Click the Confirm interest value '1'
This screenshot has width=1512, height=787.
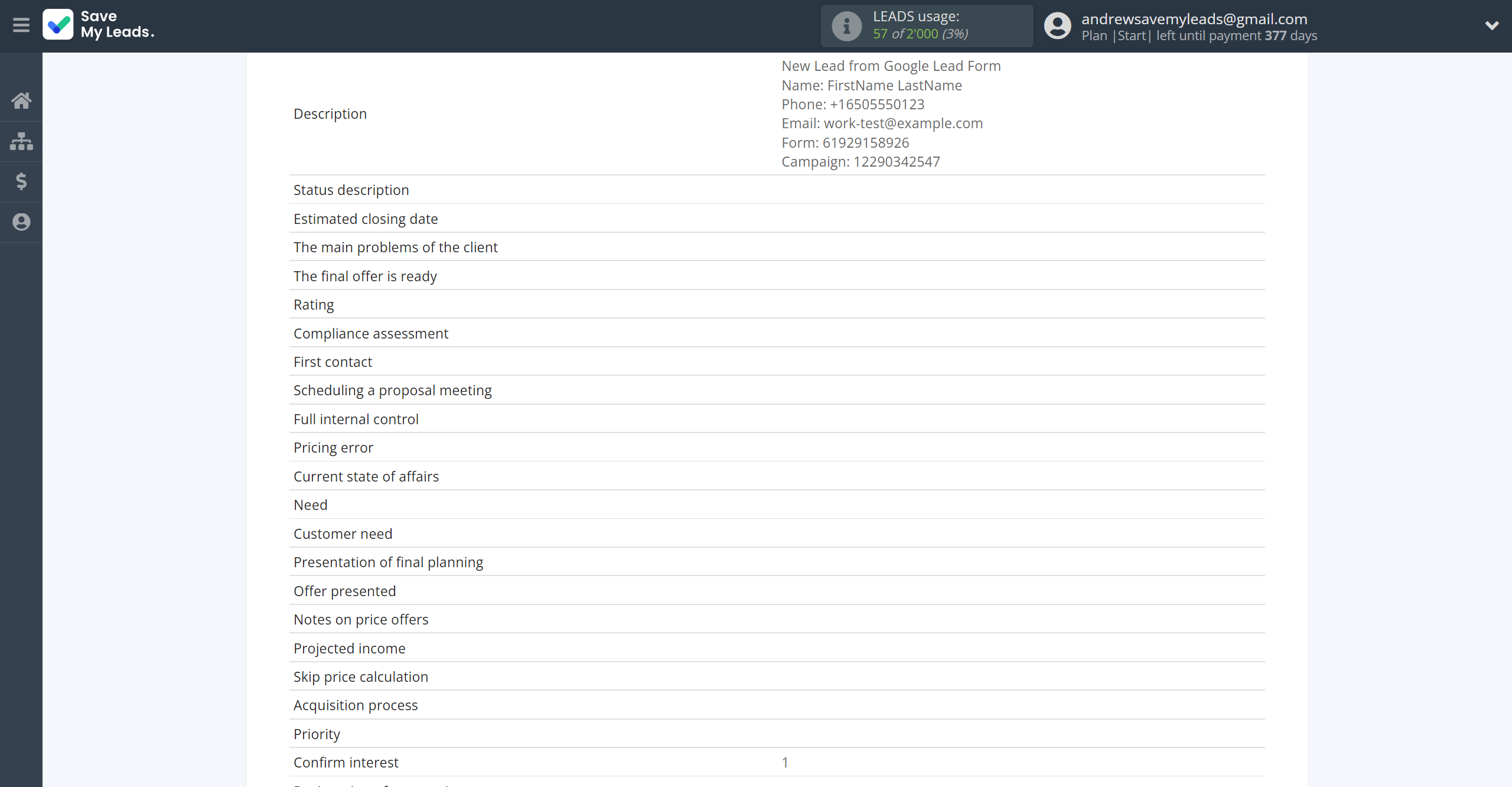coord(785,762)
